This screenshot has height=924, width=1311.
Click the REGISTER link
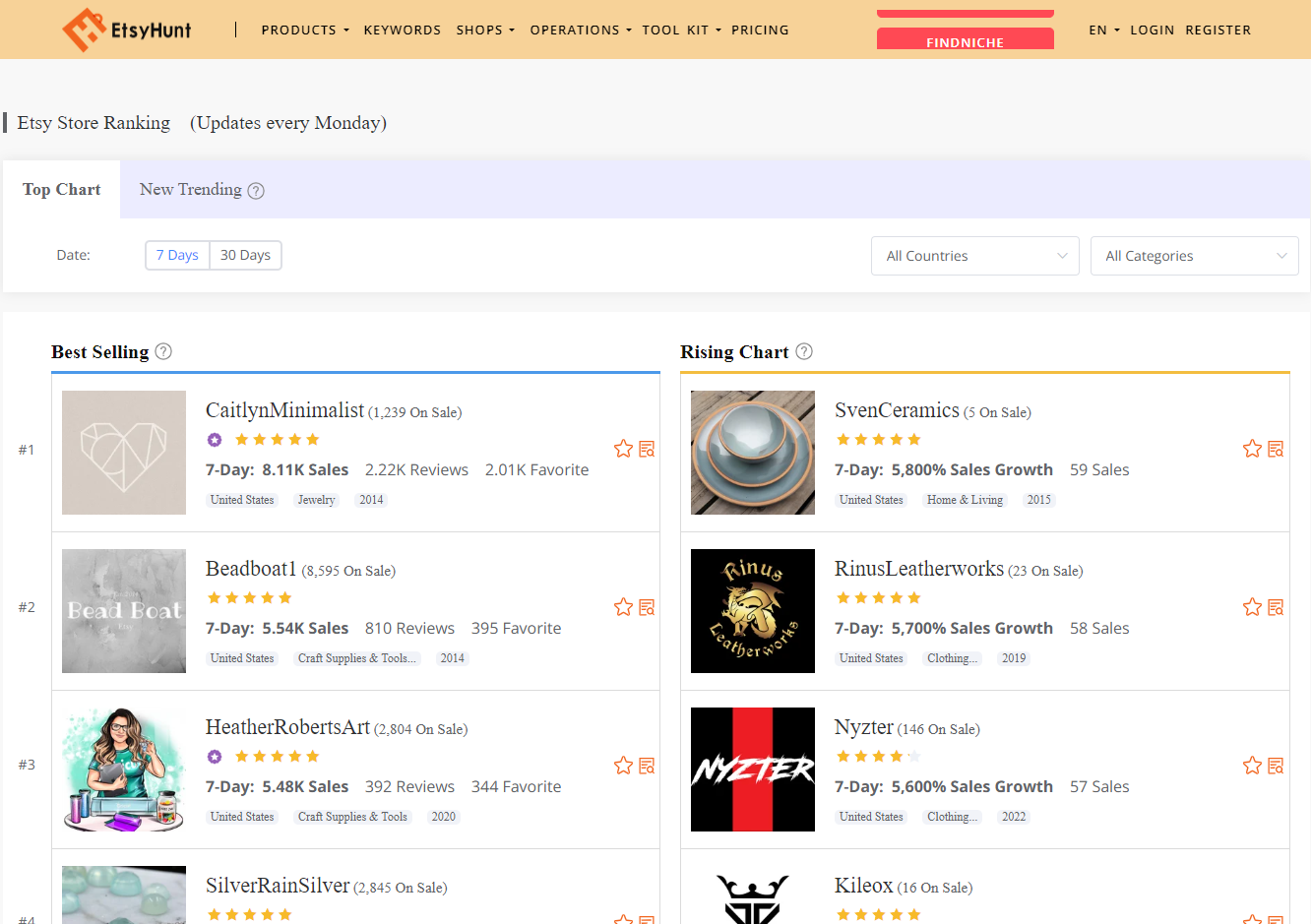tap(1218, 30)
